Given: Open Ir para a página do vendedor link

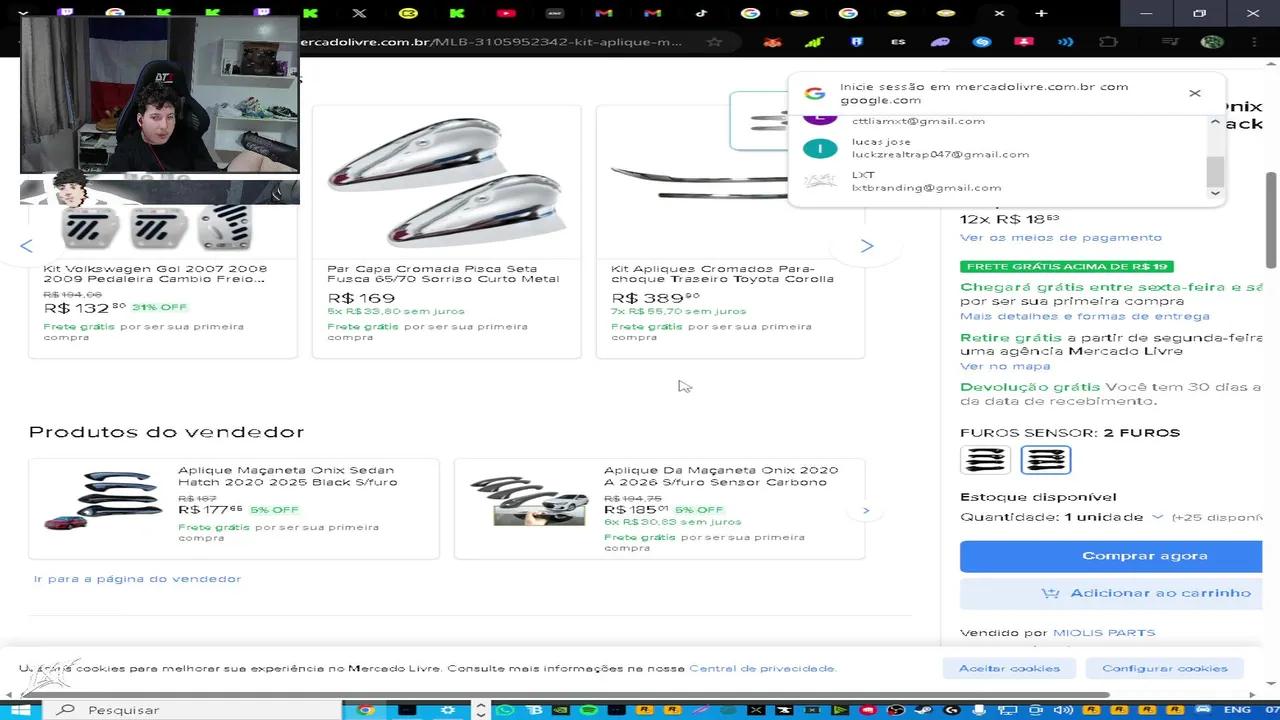Looking at the screenshot, I should [137, 579].
